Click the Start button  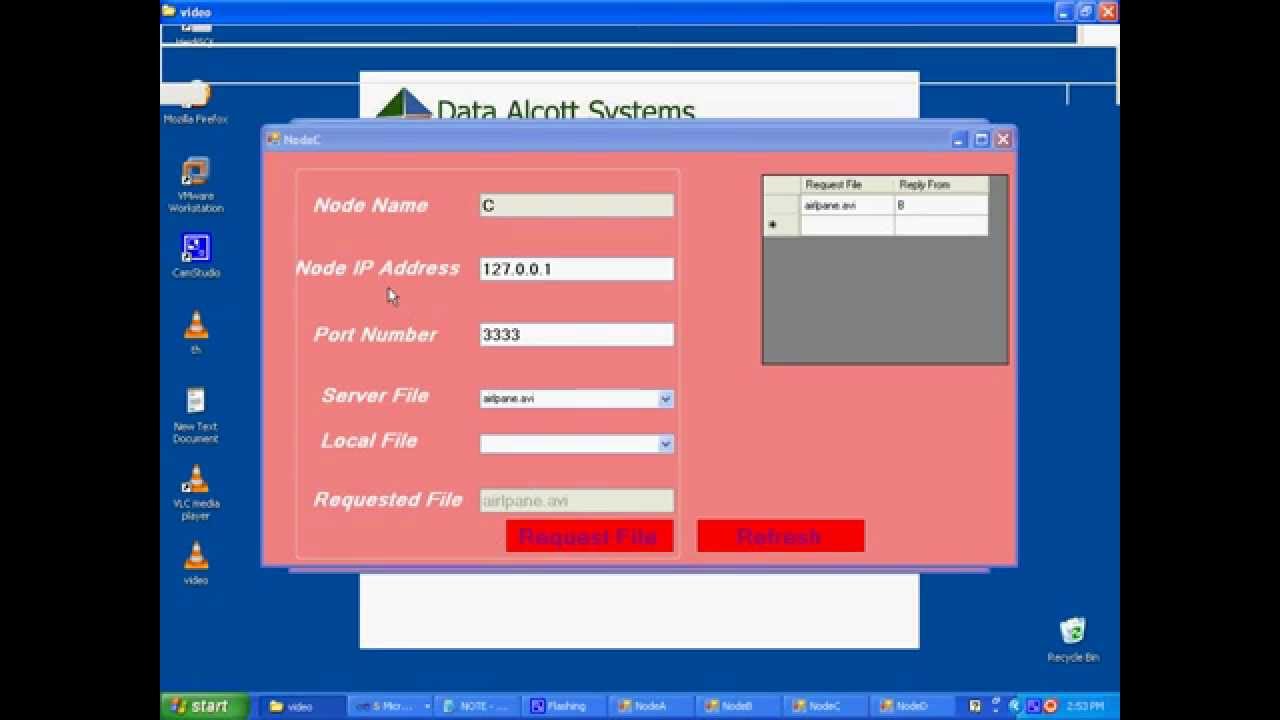tap(204, 706)
